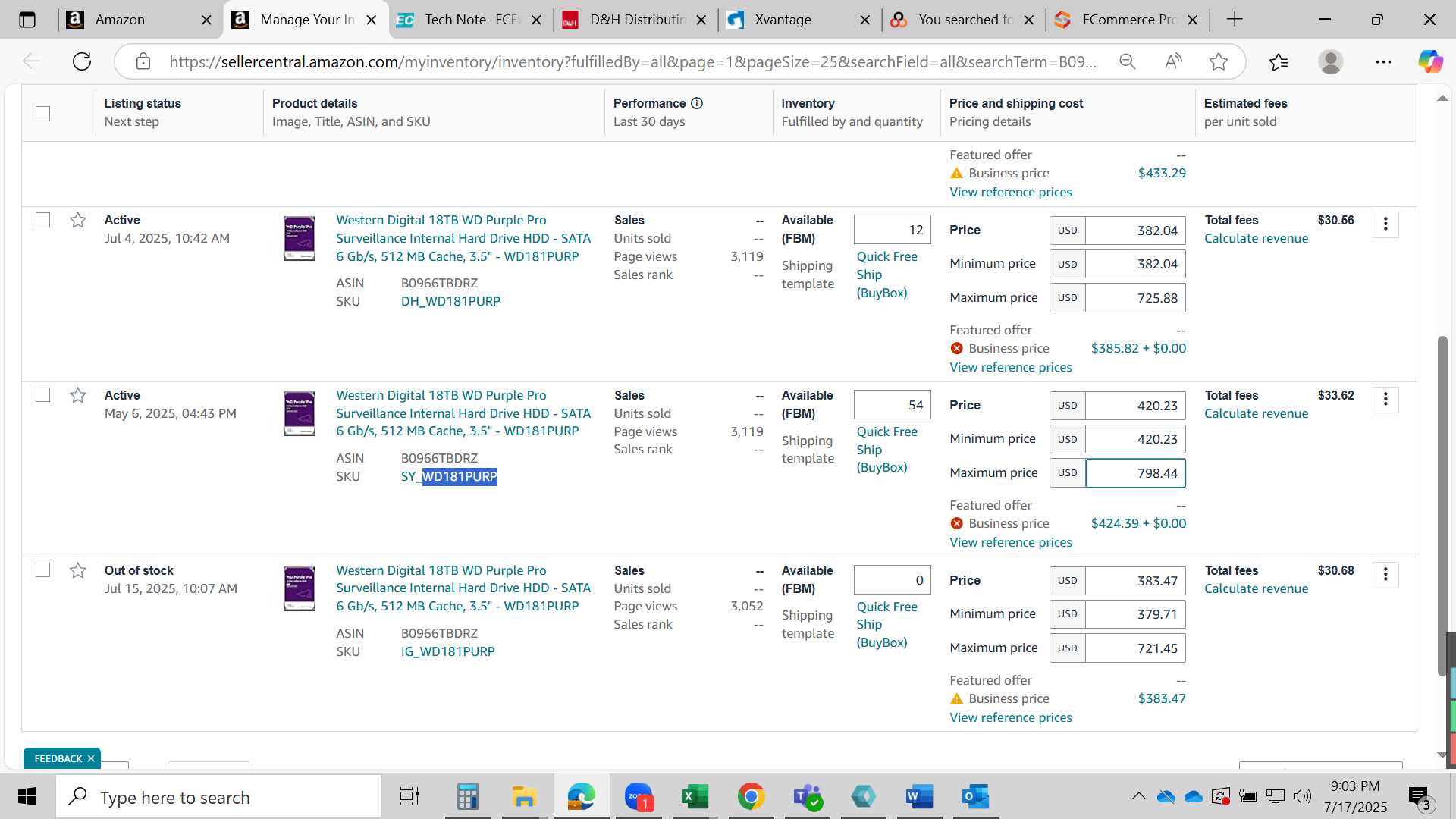This screenshot has width=1456, height=819.
Task: Open actions menu for IG_WD181PURP row
Action: coord(1385,575)
